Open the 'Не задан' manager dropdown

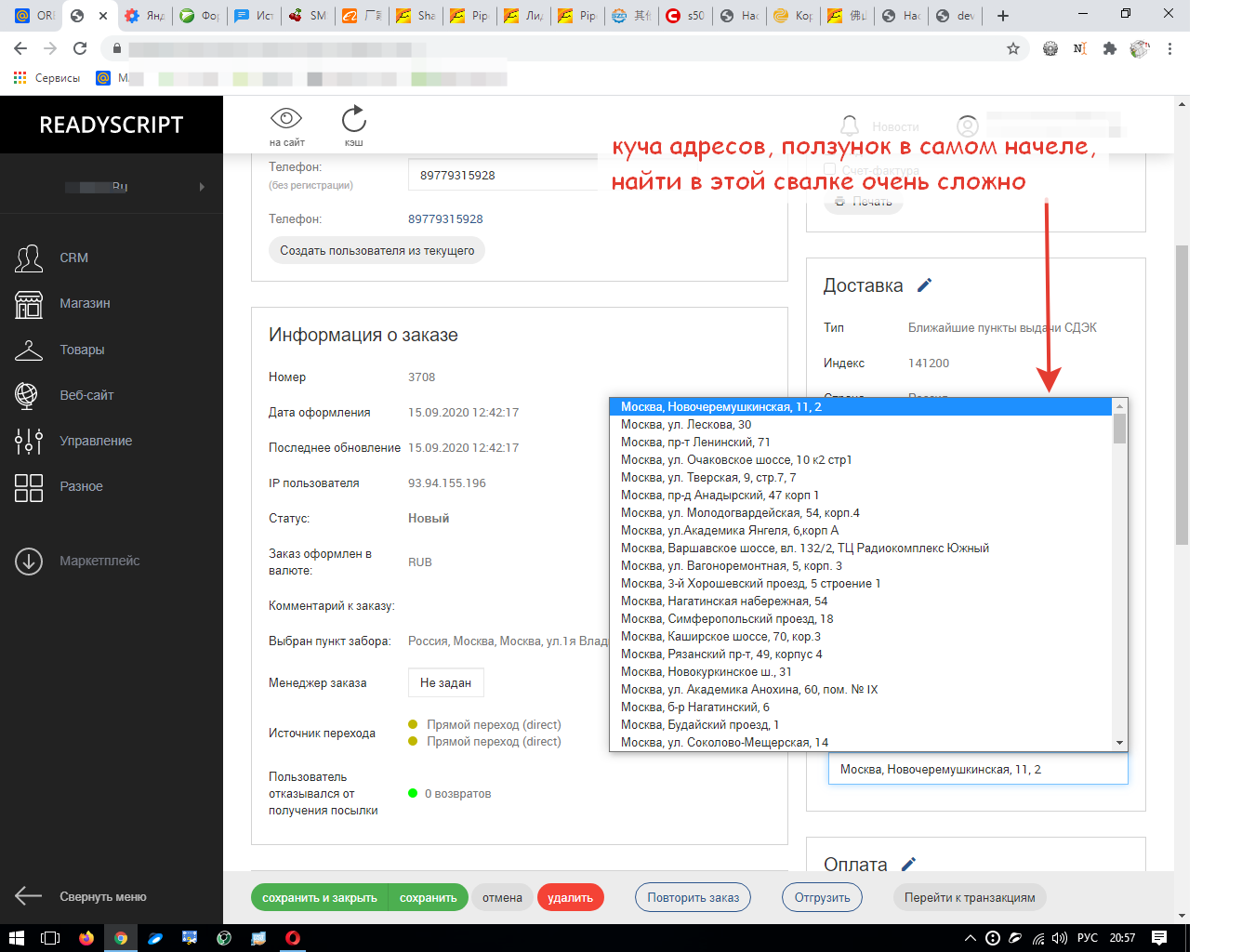(445, 682)
